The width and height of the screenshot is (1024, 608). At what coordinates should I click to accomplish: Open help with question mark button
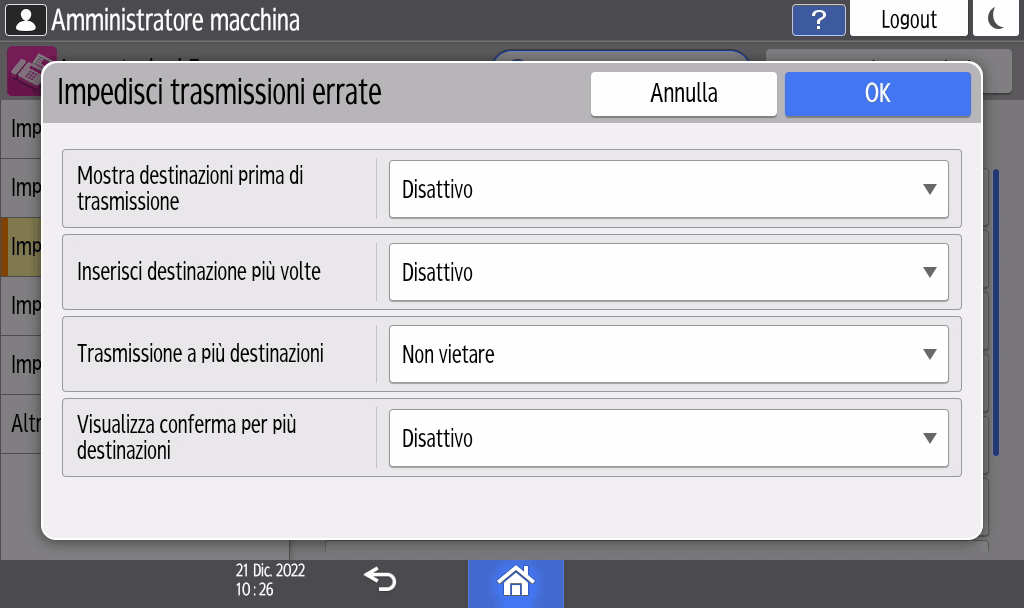[818, 20]
